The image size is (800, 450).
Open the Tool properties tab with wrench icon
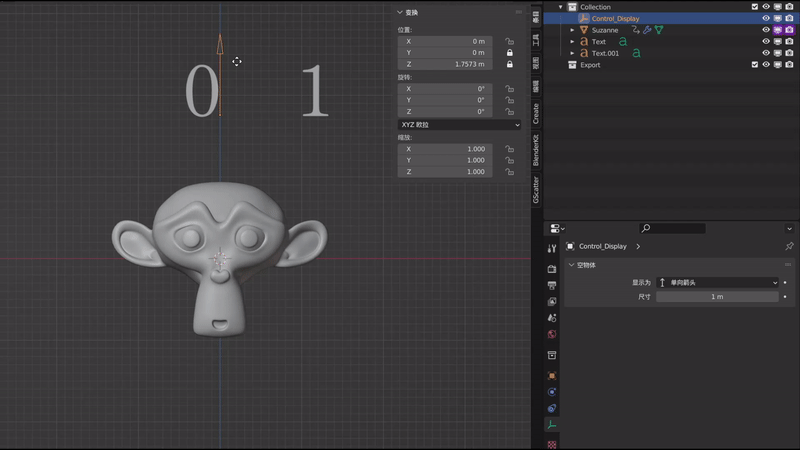552,248
